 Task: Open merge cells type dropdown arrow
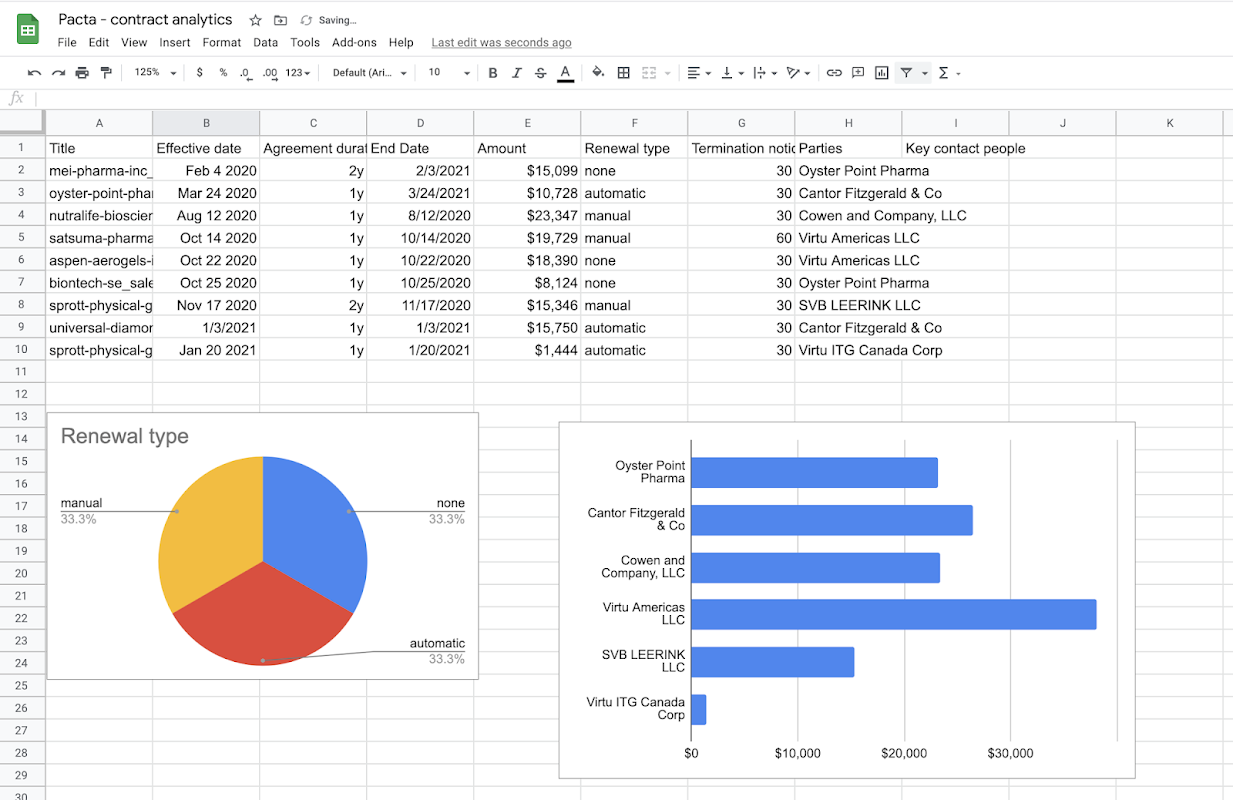coord(666,73)
